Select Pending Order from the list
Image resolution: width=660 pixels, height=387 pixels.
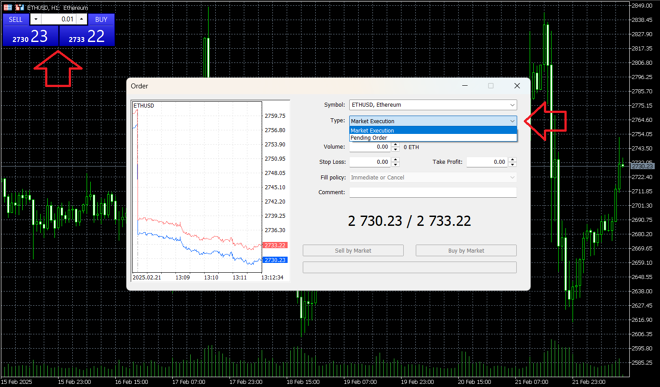click(433, 138)
